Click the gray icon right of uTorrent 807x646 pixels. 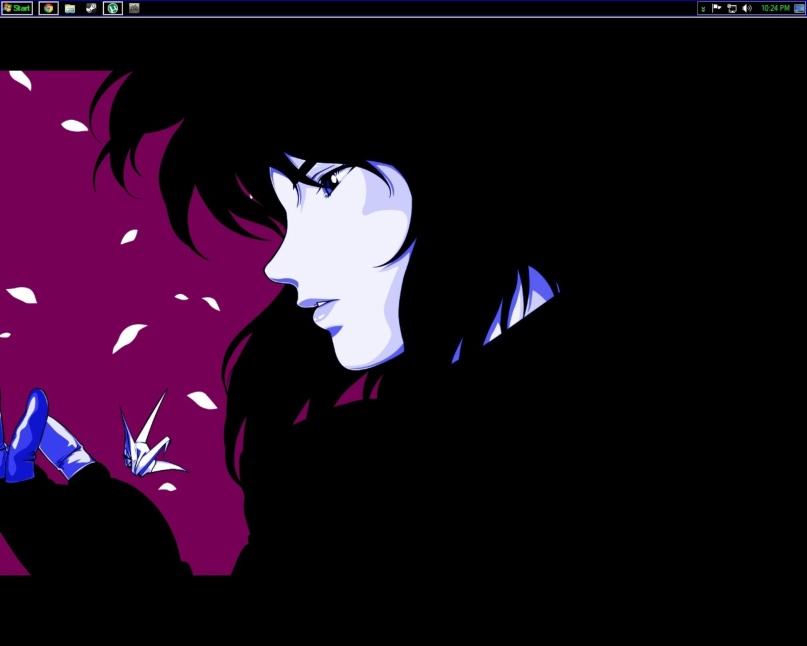pos(134,8)
